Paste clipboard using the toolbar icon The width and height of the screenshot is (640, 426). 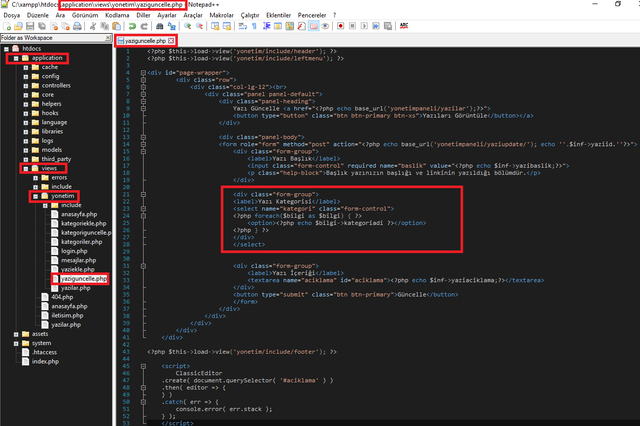click(117, 26)
